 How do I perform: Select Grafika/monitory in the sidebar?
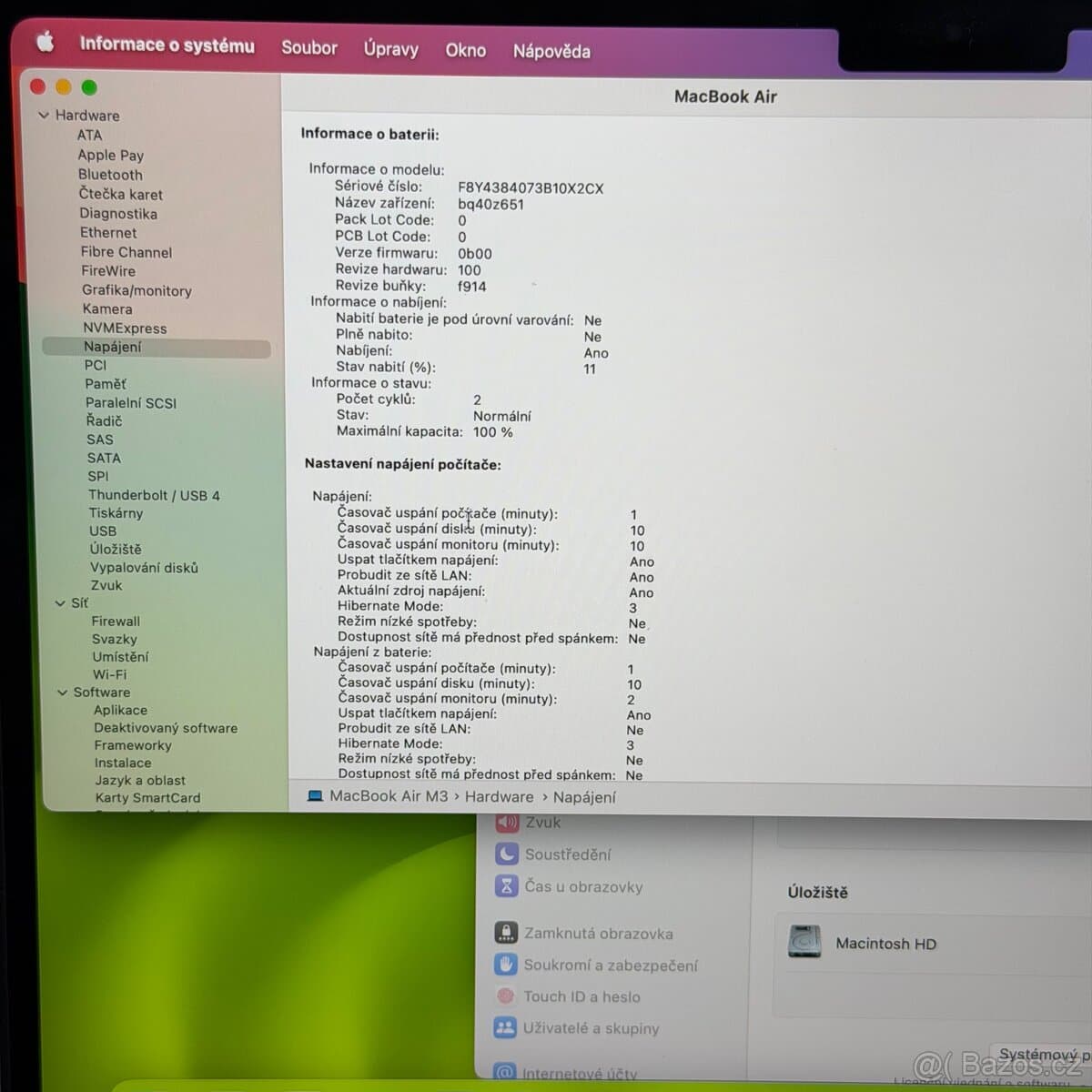136,290
